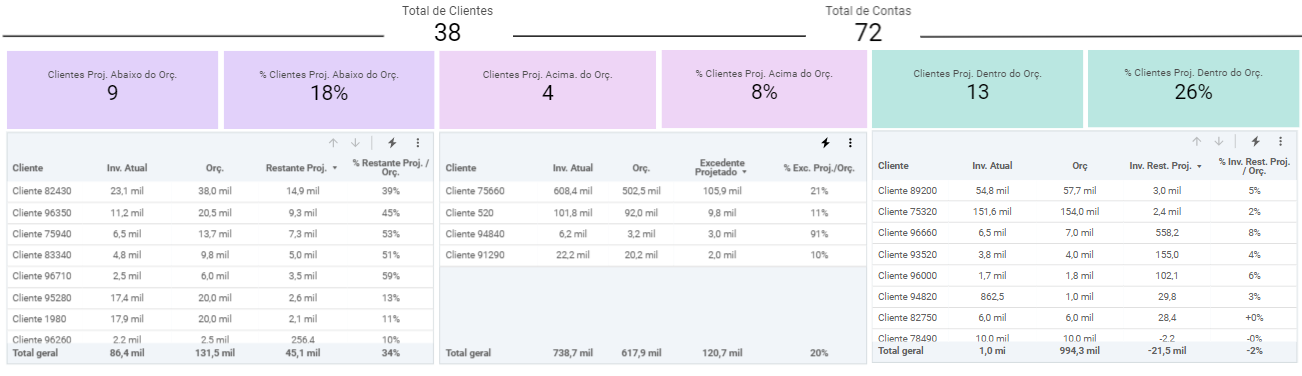The image size is (1302, 376).
Task: Click drill down arrow in right table
Action: pyautogui.click(x=1219, y=142)
